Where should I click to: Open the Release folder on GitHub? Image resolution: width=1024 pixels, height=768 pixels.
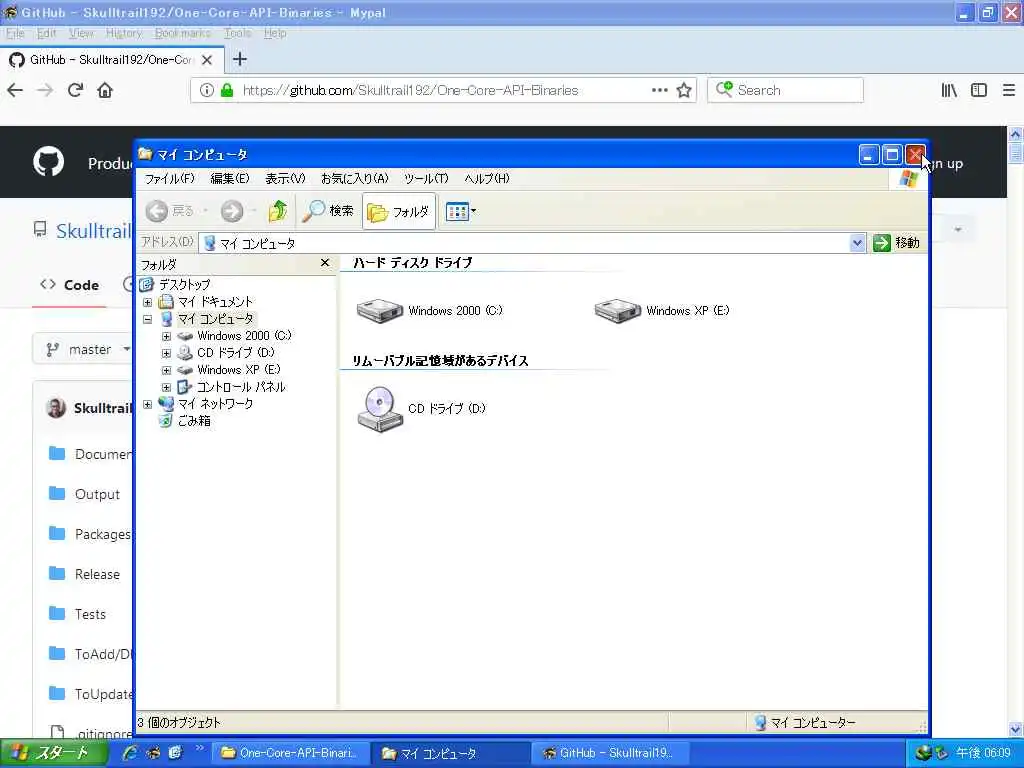(x=97, y=574)
